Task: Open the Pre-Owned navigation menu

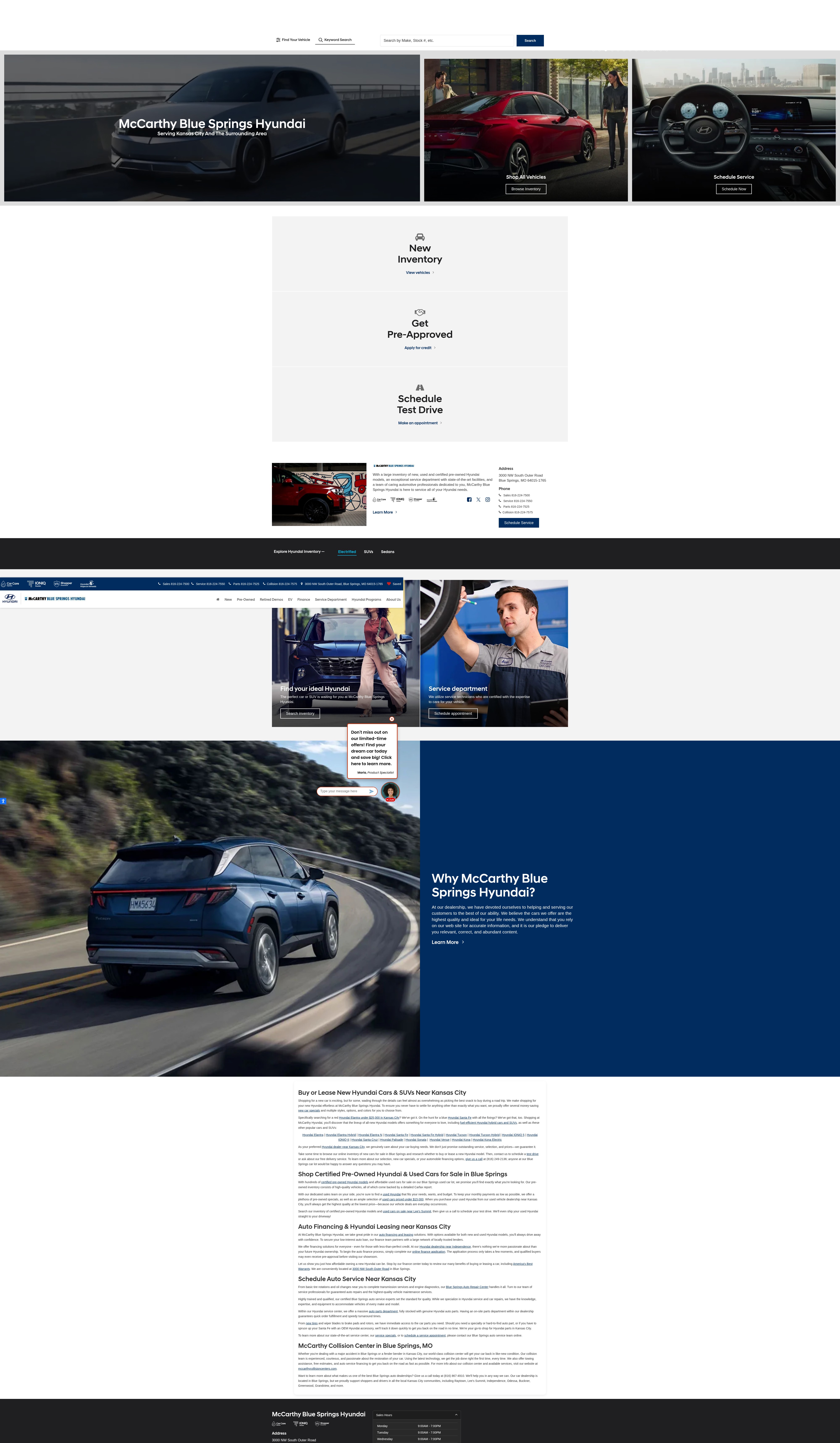Action: tap(246, 599)
